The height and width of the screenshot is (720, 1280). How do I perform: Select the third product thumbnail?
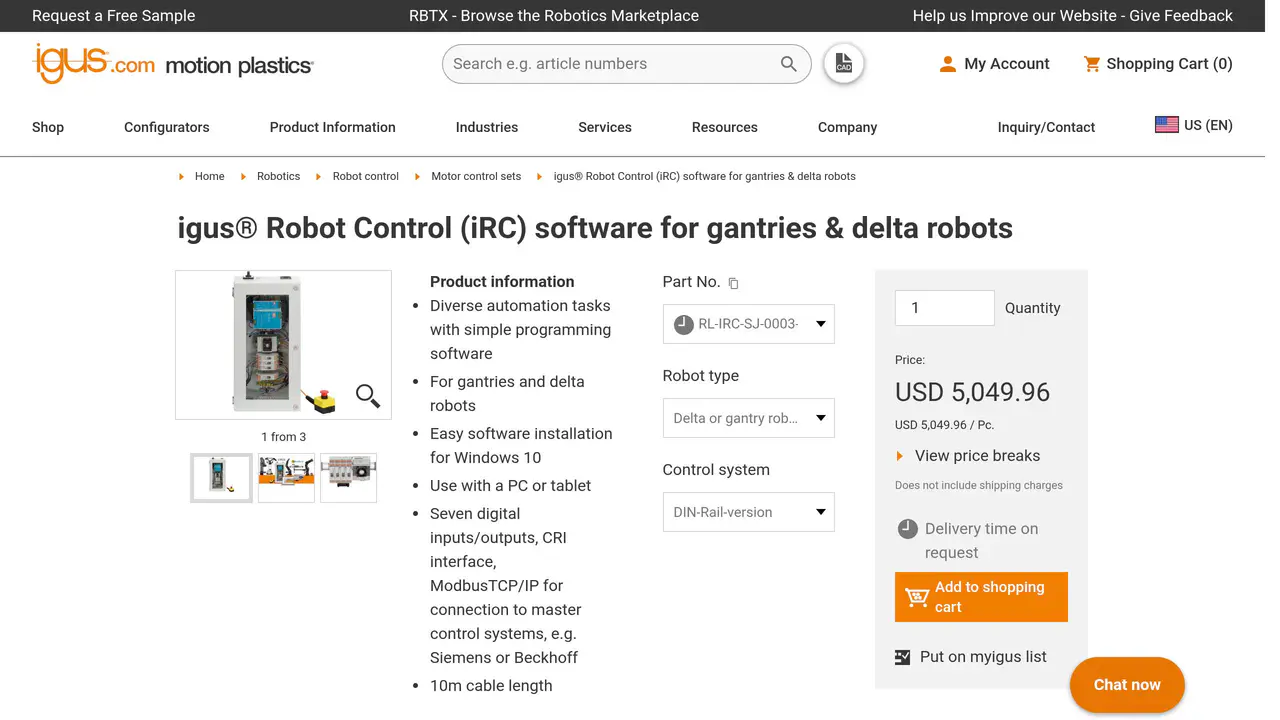point(348,478)
